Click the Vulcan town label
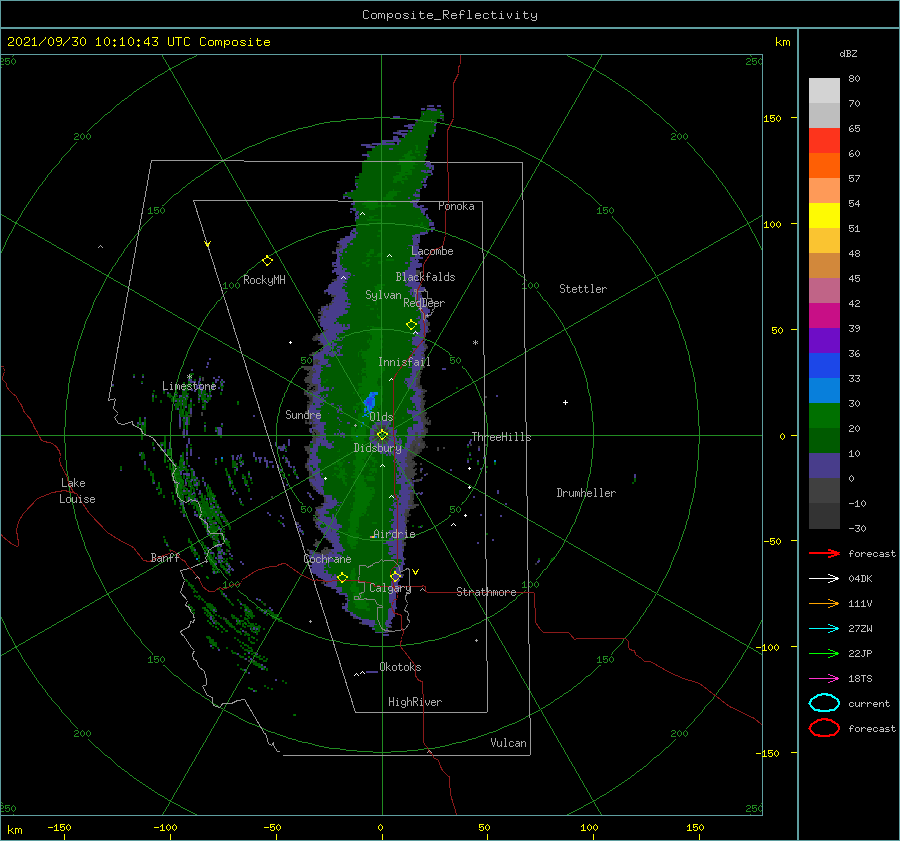The image size is (900, 841). coord(508,743)
